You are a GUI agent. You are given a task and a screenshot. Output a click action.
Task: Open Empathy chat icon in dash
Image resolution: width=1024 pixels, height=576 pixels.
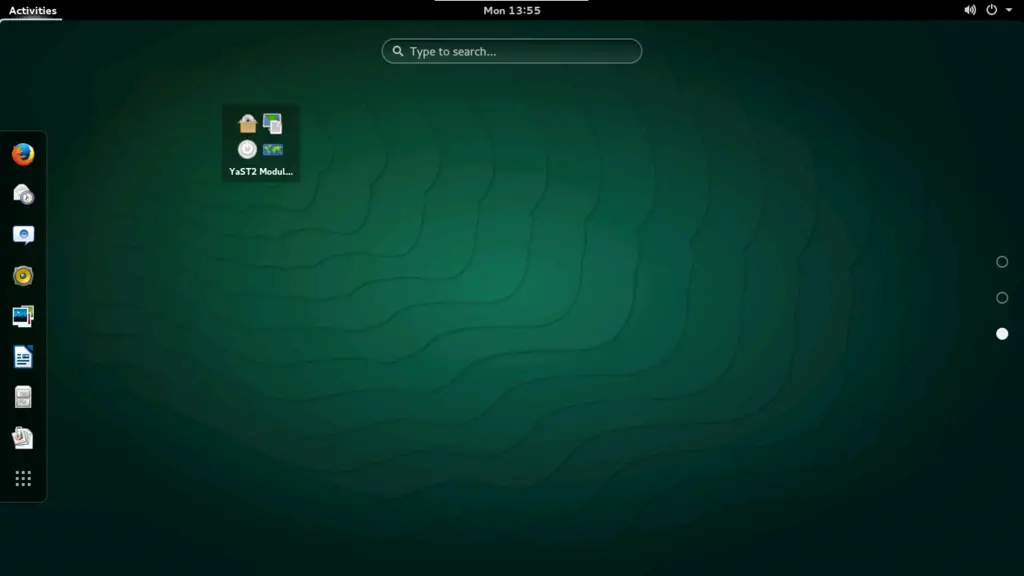(x=23, y=235)
